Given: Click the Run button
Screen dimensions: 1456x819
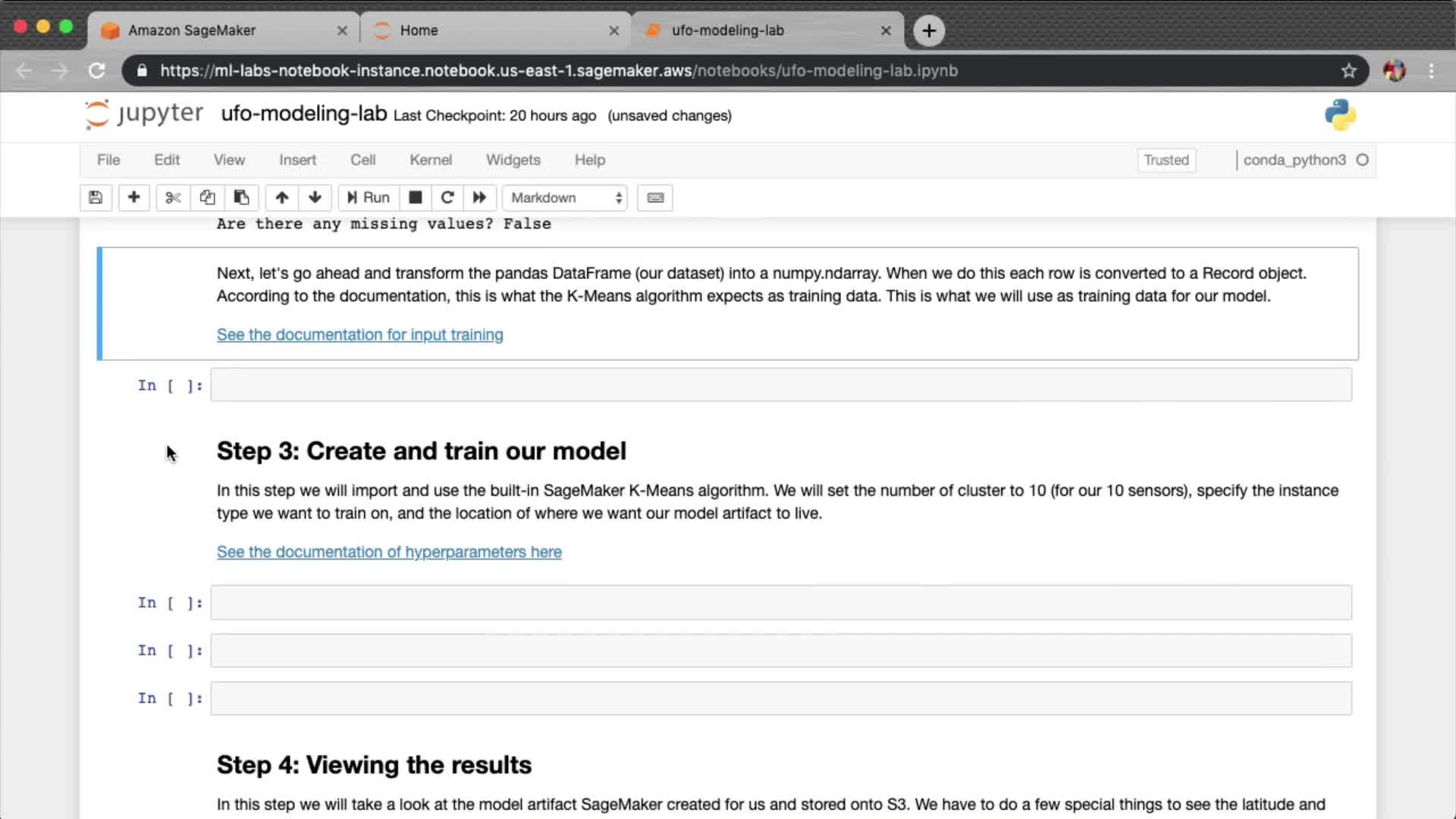Looking at the screenshot, I should coord(369,198).
